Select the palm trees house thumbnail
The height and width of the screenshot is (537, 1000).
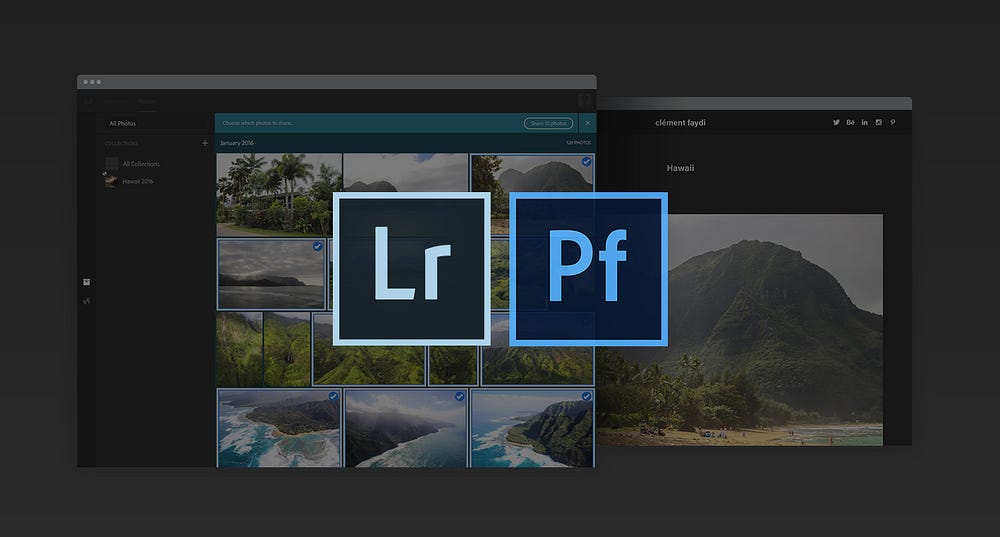[x=279, y=195]
